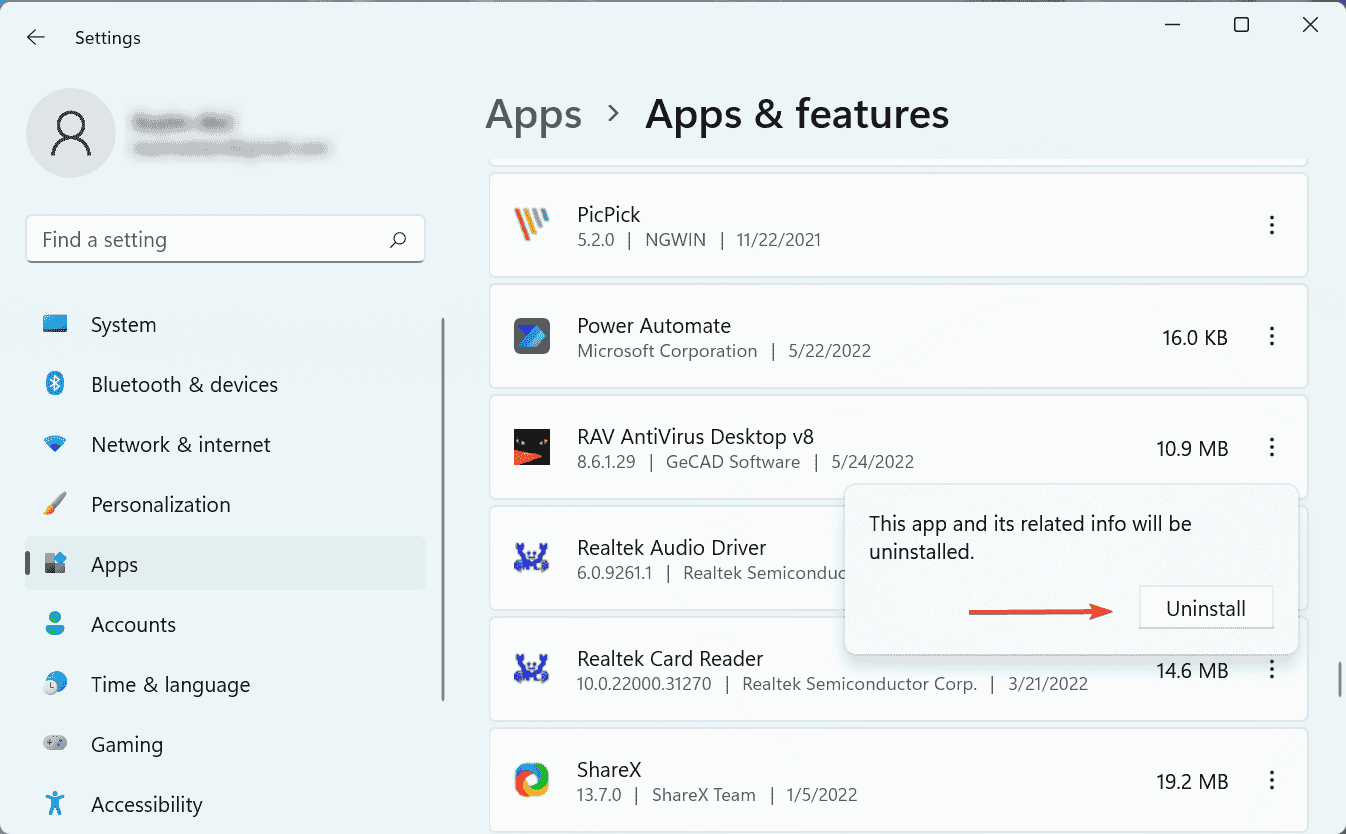Click the search magnifier icon
Image resolution: width=1346 pixels, height=834 pixels.
tap(398, 240)
